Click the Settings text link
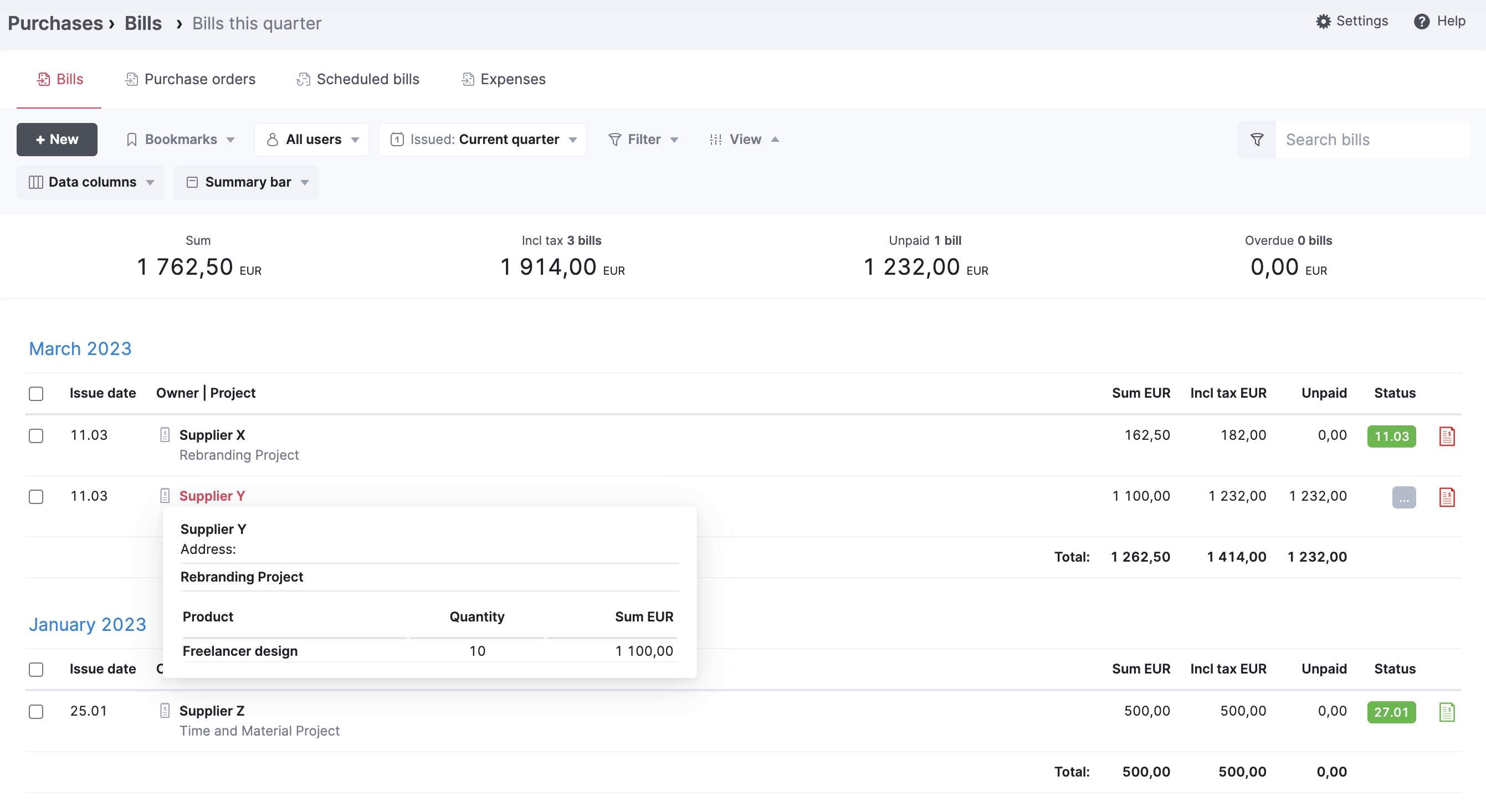 click(1362, 22)
